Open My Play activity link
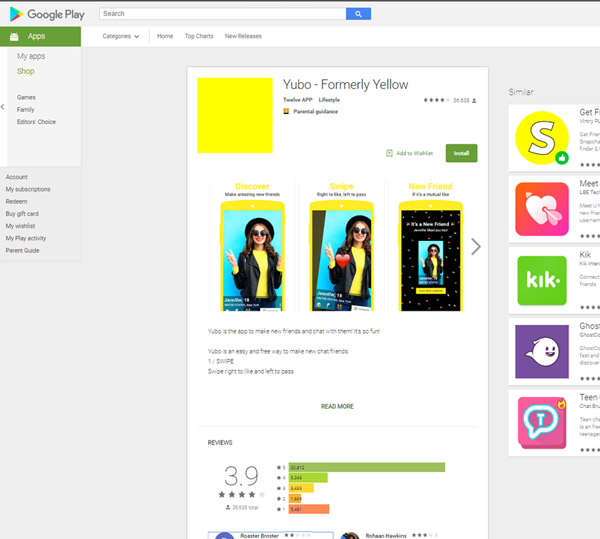Image resolution: width=600 pixels, height=539 pixels. 26,238
